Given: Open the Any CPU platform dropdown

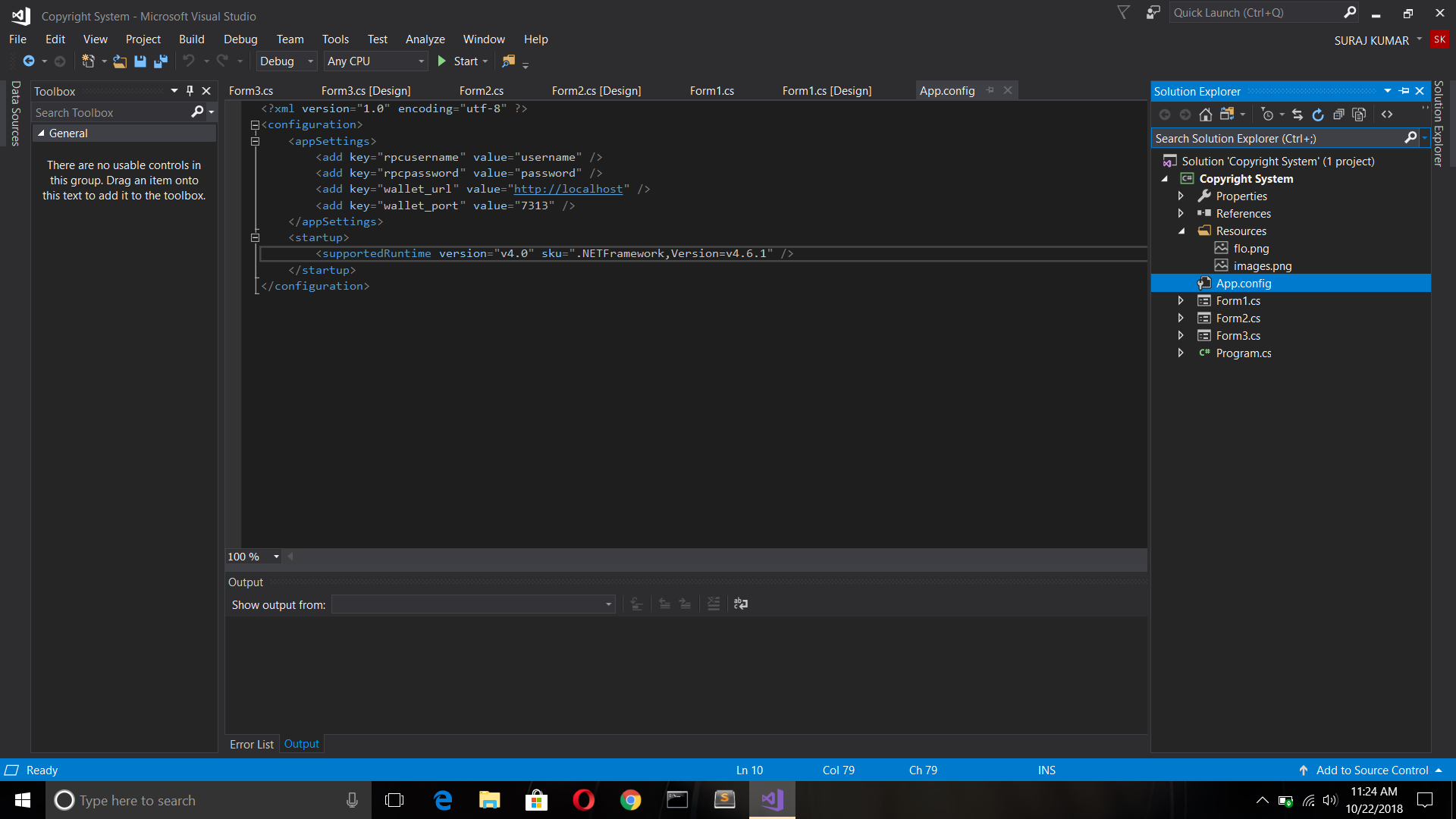Looking at the screenshot, I should click(x=420, y=61).
